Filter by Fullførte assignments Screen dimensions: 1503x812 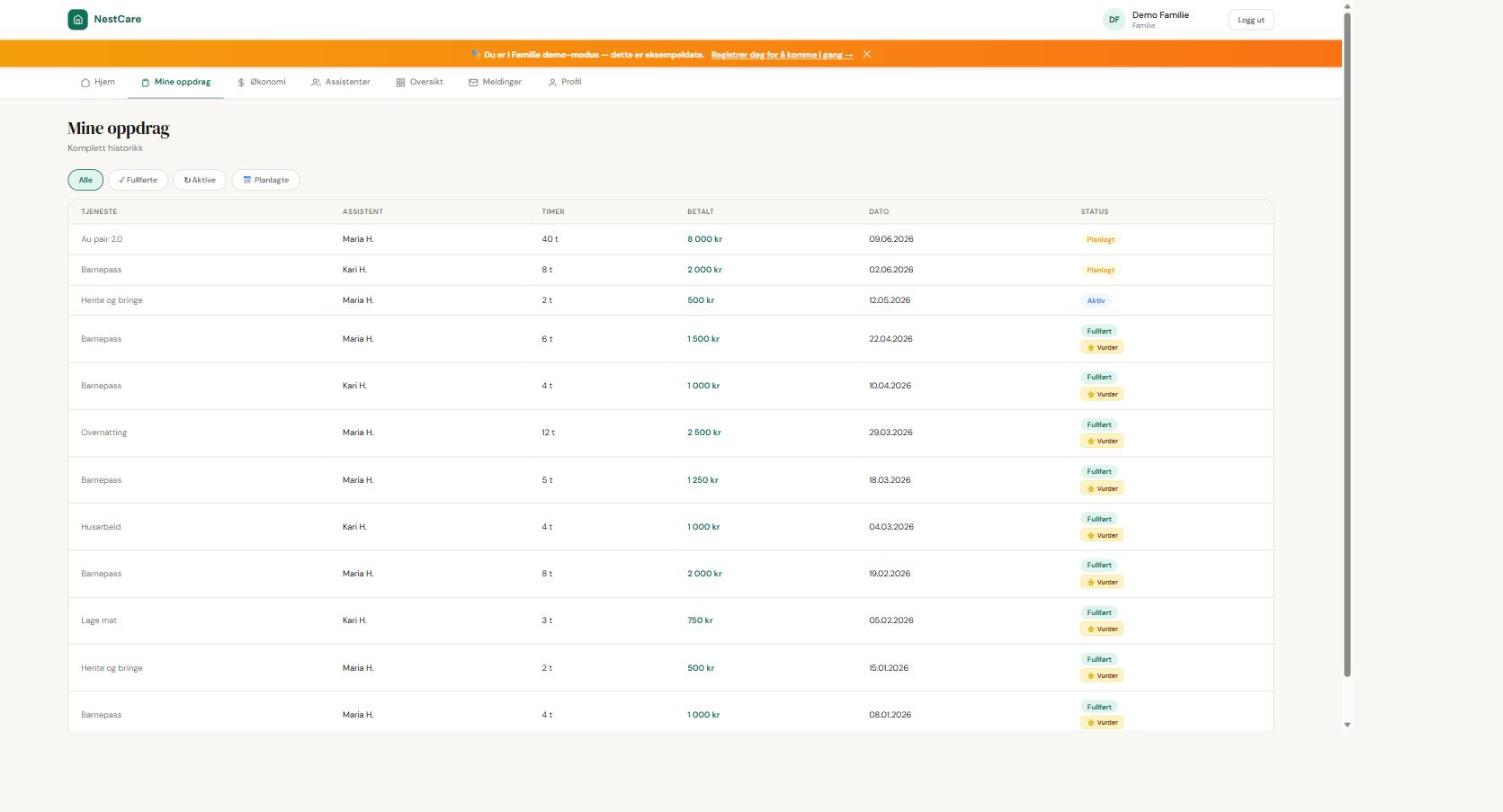click(x=138, y=180)
